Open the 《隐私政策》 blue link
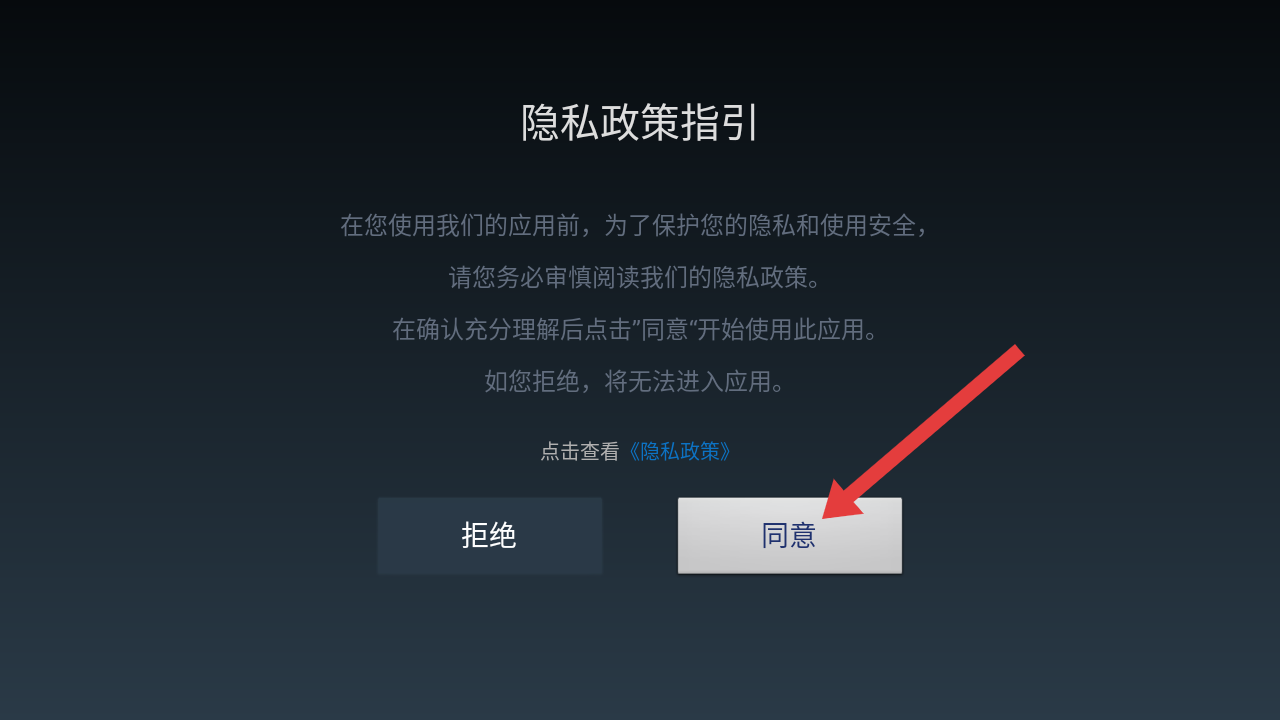Image resolution: width=1280 pixels, height=720 pixels. coord(679,451)
